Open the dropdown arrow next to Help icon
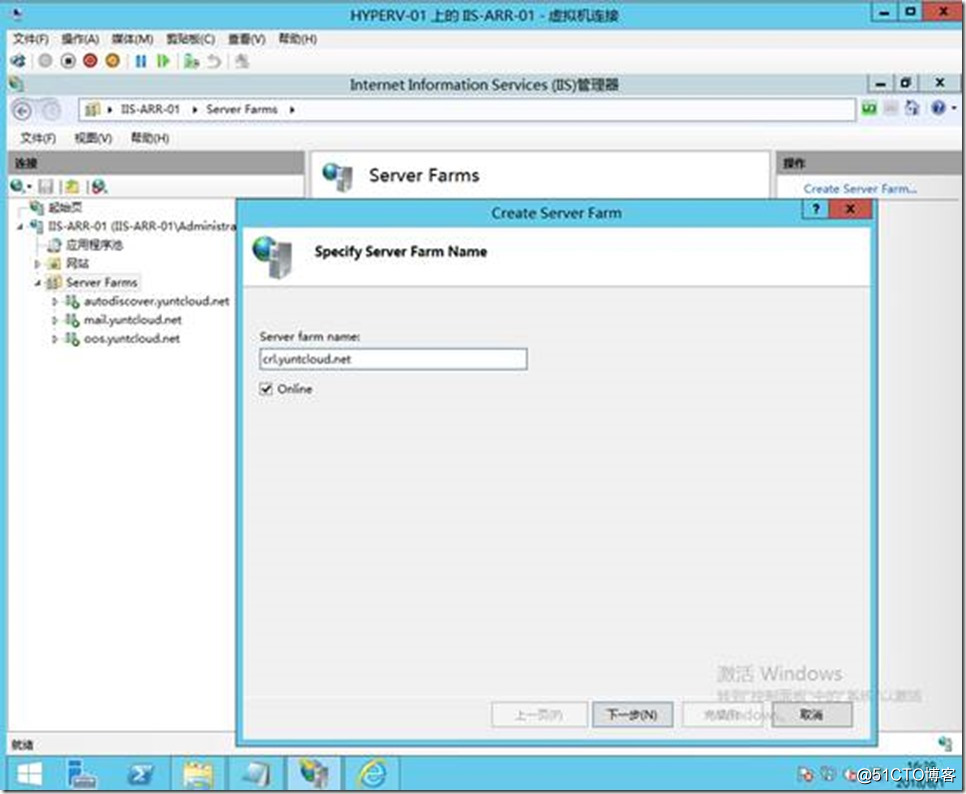The image size is (966, 794). pos(954,108)
